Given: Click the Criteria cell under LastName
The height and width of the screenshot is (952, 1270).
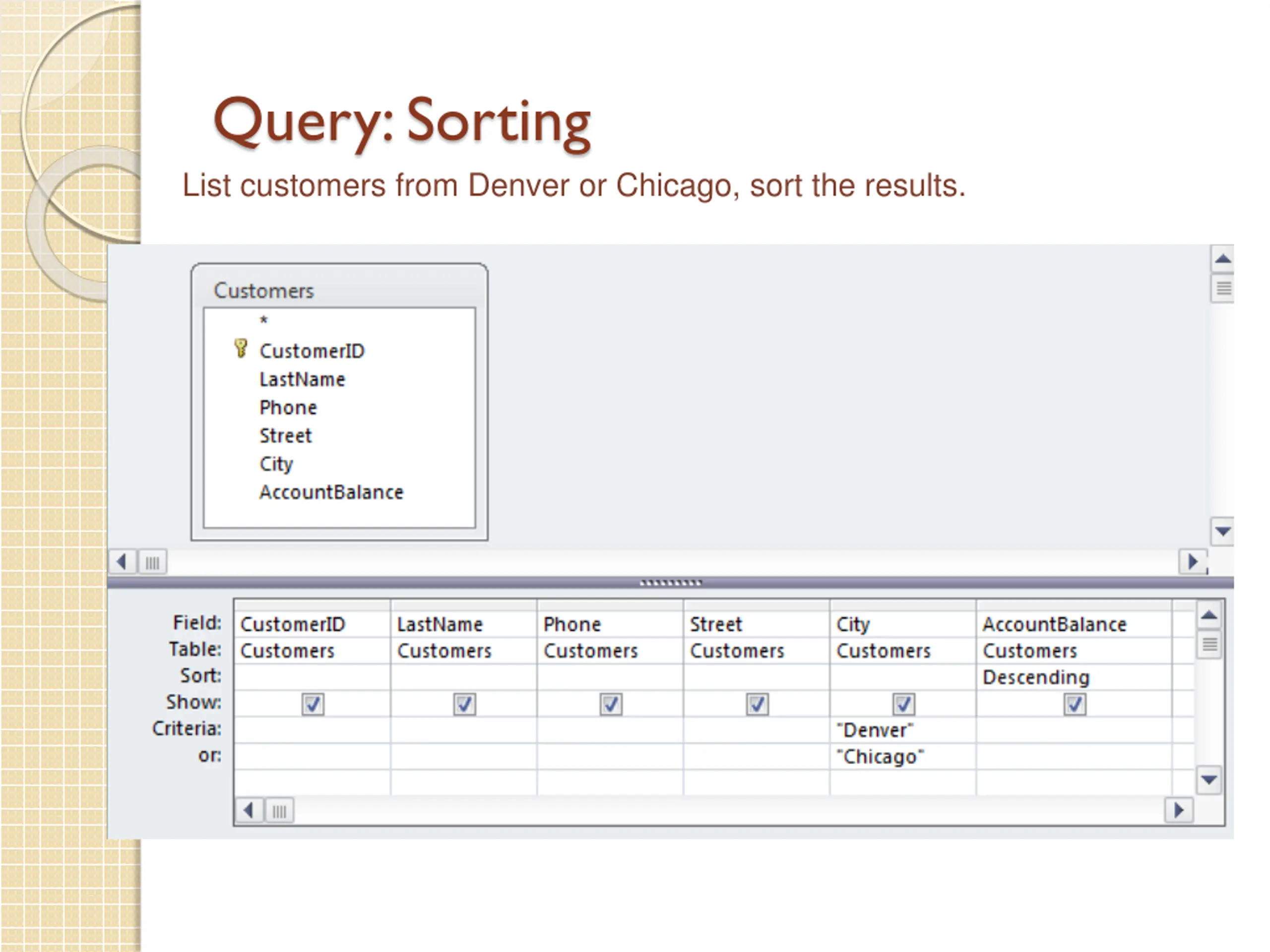Looking at the screenshot, I should click(x=464, y=730).
